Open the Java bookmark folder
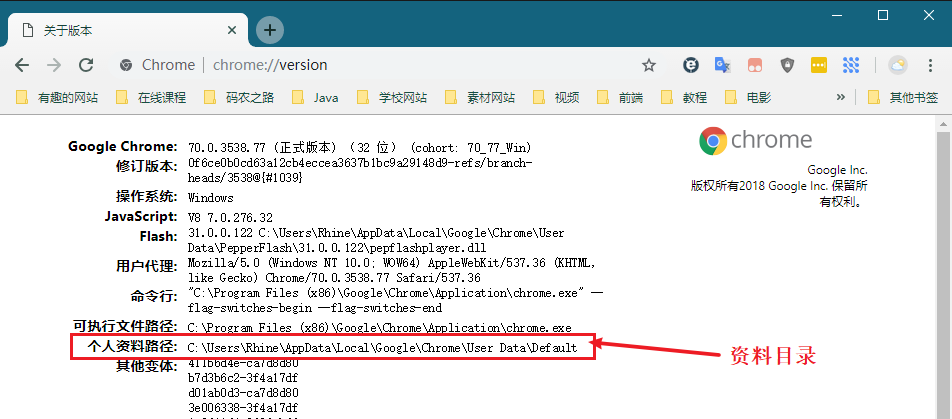This screenshot has height=419, width=952. click(x=315, y=97)
